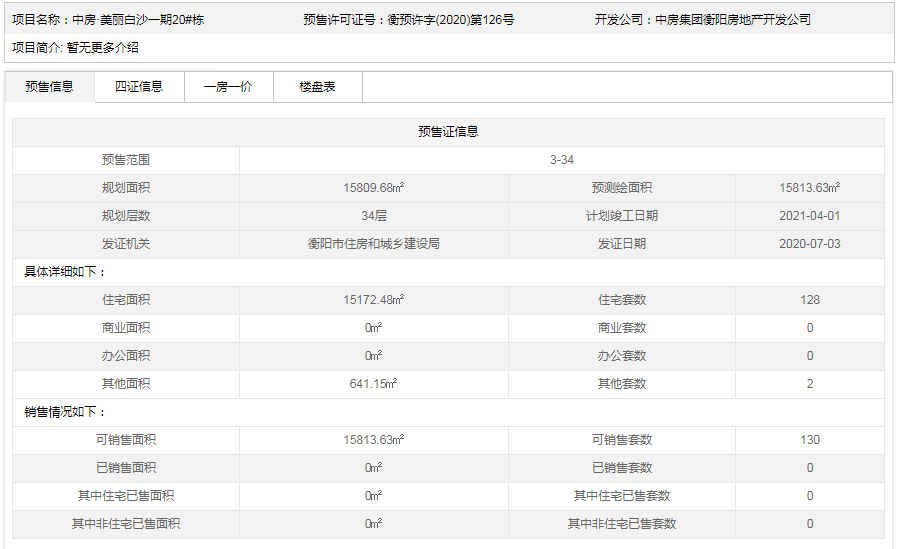The image size is (903, 549).
Task: Click developer name 中房集团衡阳房地产开发公司
Action: pyautogui.click(x=732, y=20)
